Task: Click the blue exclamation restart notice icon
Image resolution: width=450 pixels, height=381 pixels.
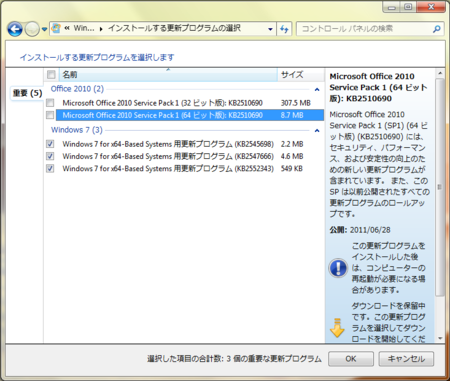Action: pyautogui.click(x=338, y=268)
